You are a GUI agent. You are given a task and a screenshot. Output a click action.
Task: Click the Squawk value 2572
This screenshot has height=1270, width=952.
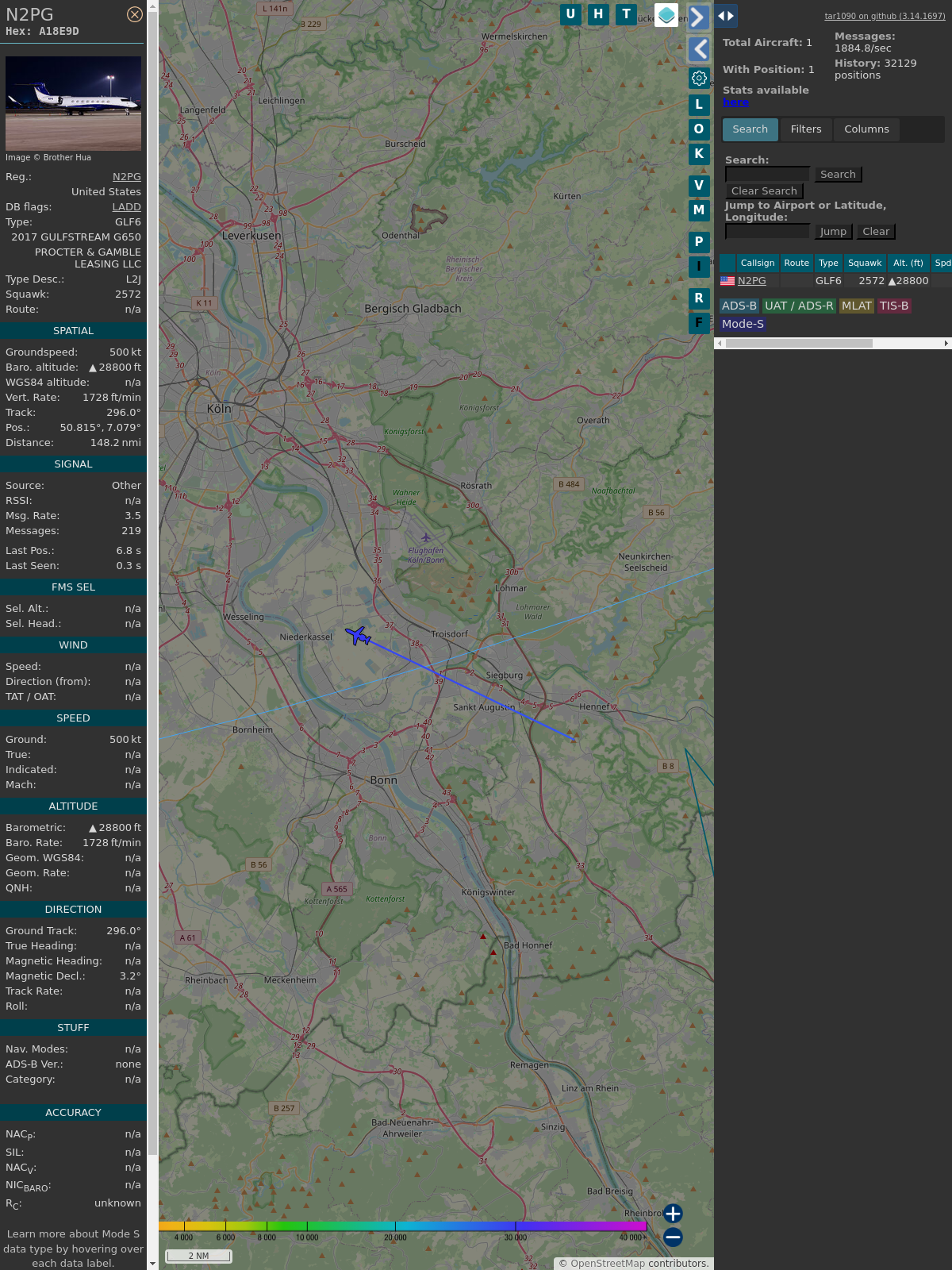point(128,294)
